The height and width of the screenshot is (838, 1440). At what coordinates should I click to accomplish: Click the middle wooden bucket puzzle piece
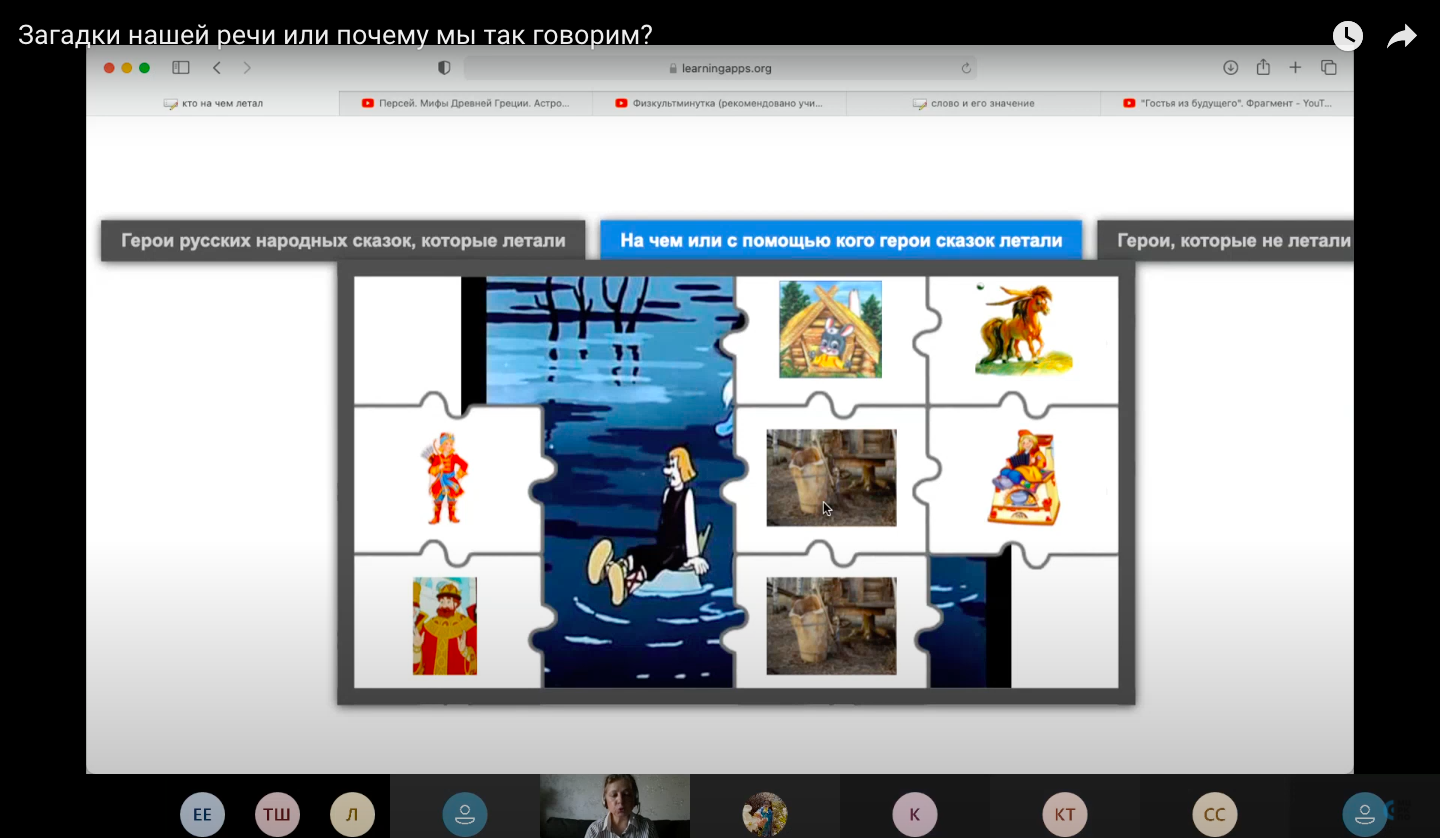tap(831, 478)
